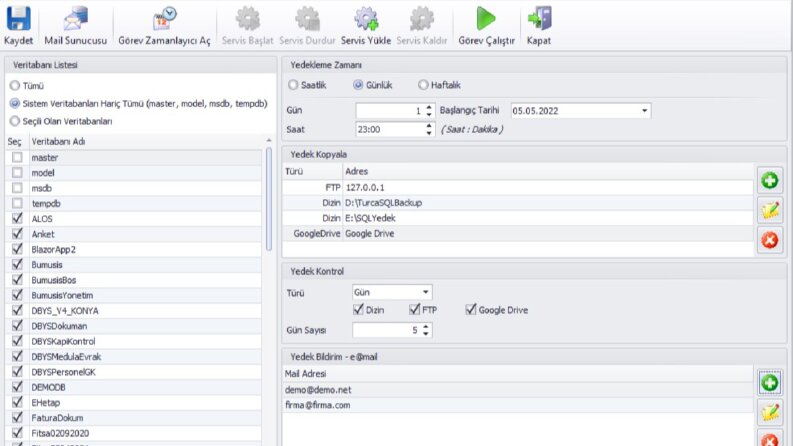The image size is (793, 446).
Task: Add a new notification mail address
Action: point(770,383)
